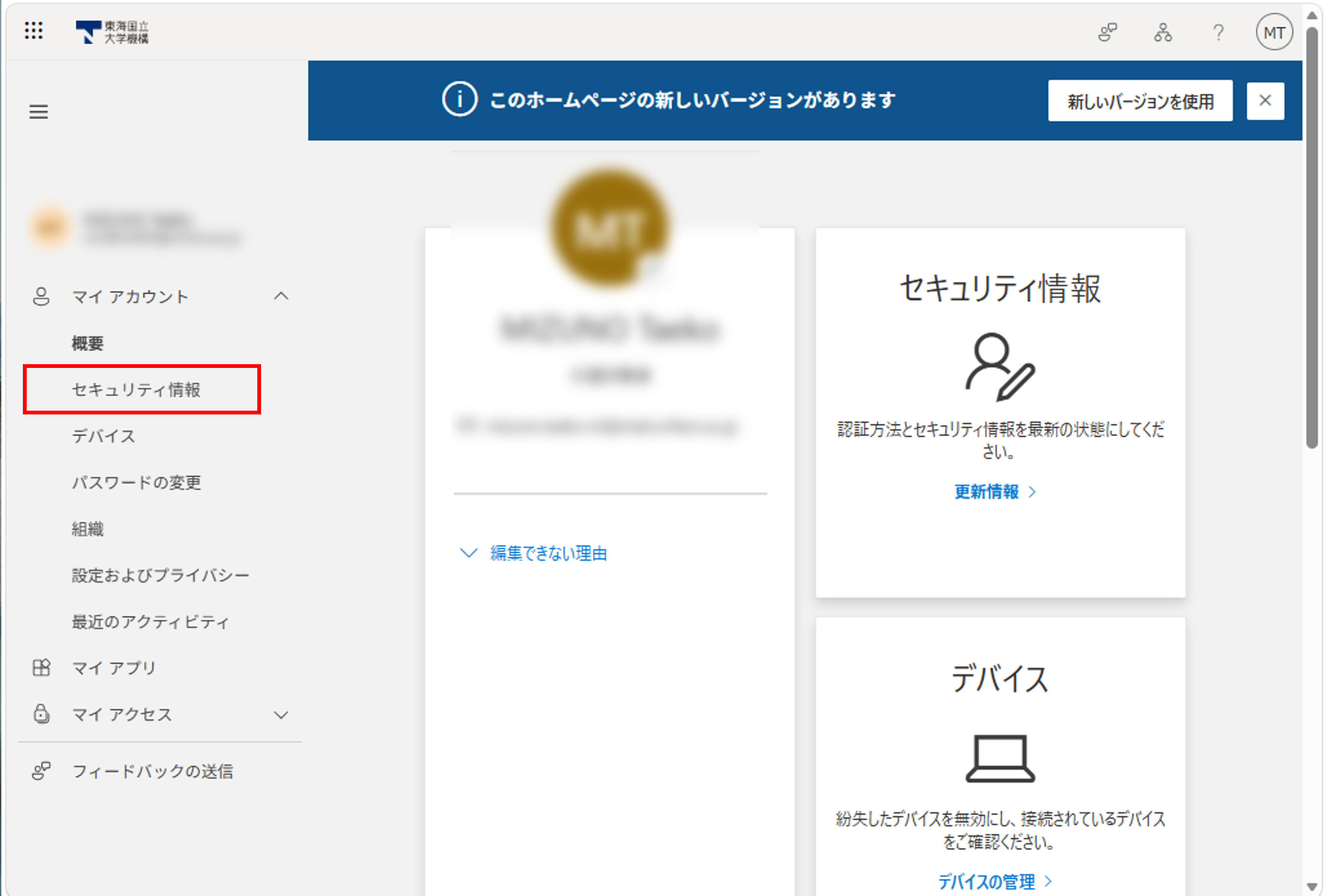This screenshot has height=896, width=1327.
Task: Open the organization chart icon in top bar
Action: pyautogui.click(x=1163, y=33)
